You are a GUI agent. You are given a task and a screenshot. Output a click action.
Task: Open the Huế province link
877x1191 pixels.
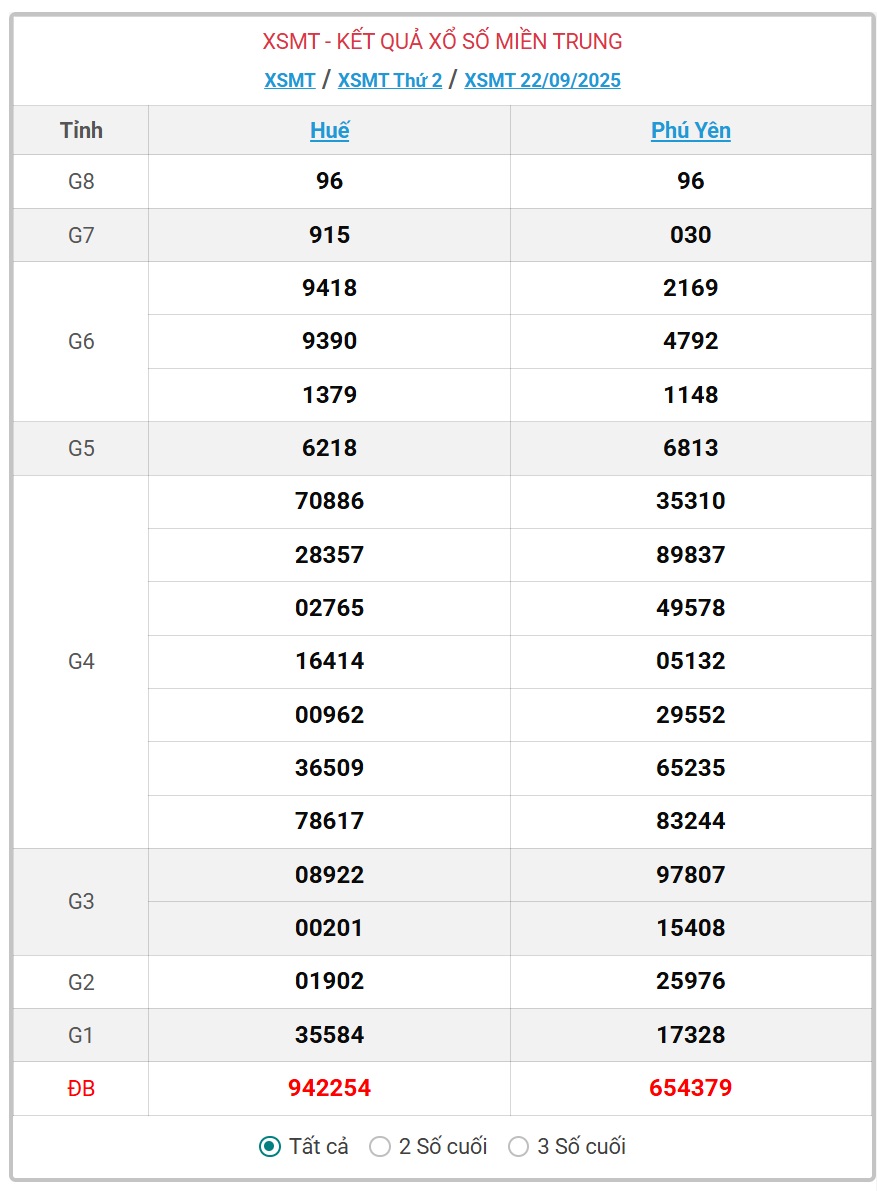pos(330,130)
